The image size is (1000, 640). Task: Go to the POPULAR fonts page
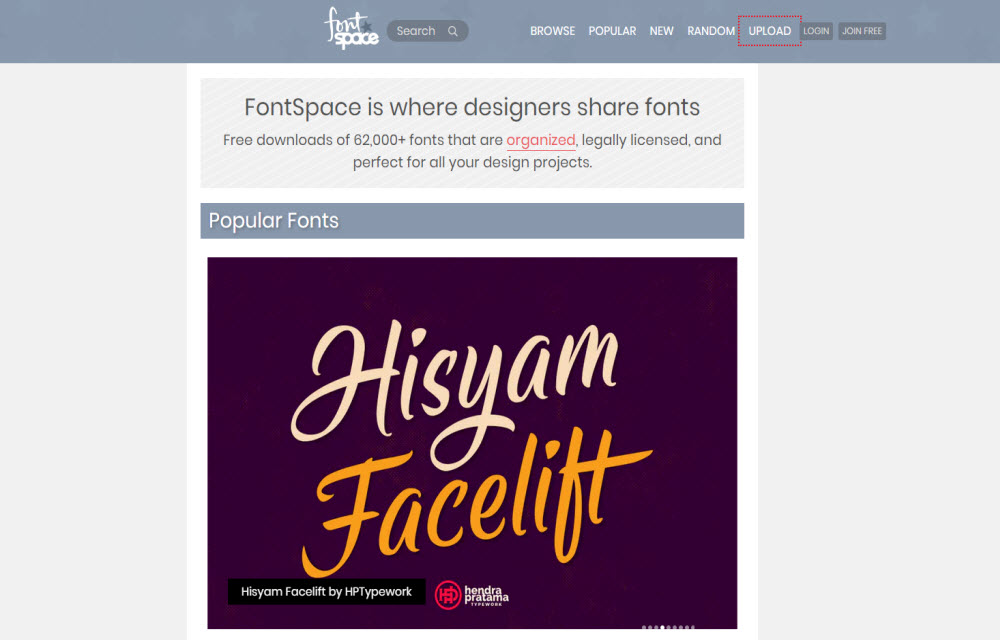612,31
